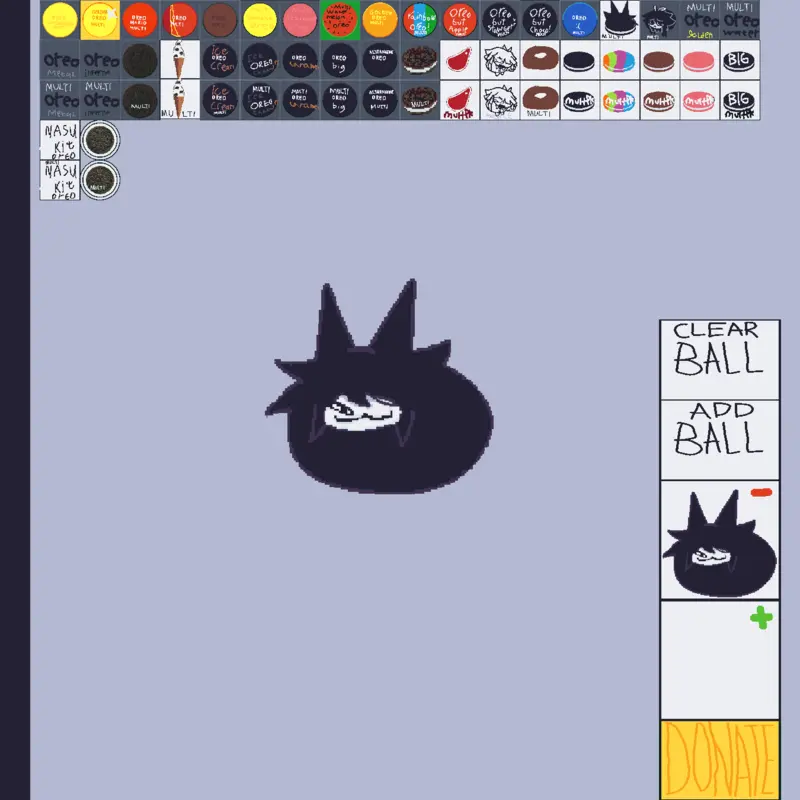Choose the chocolate donut without Multi label
This screenshot has width=800, height=800.
coord(540,60)
